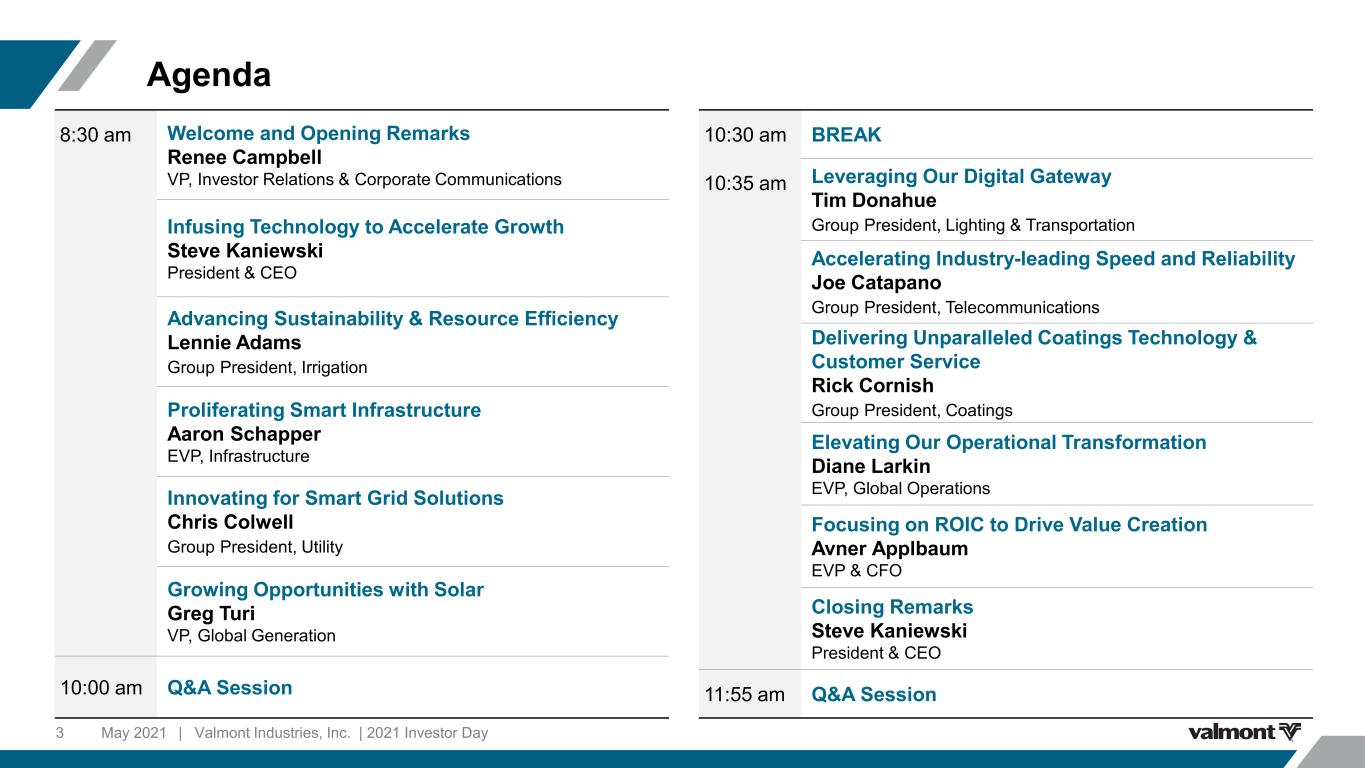This screenshot has height=768, width=1365.
Task: Click the 10:00 am Q&A Session
Action: click(x=230, y=688)
